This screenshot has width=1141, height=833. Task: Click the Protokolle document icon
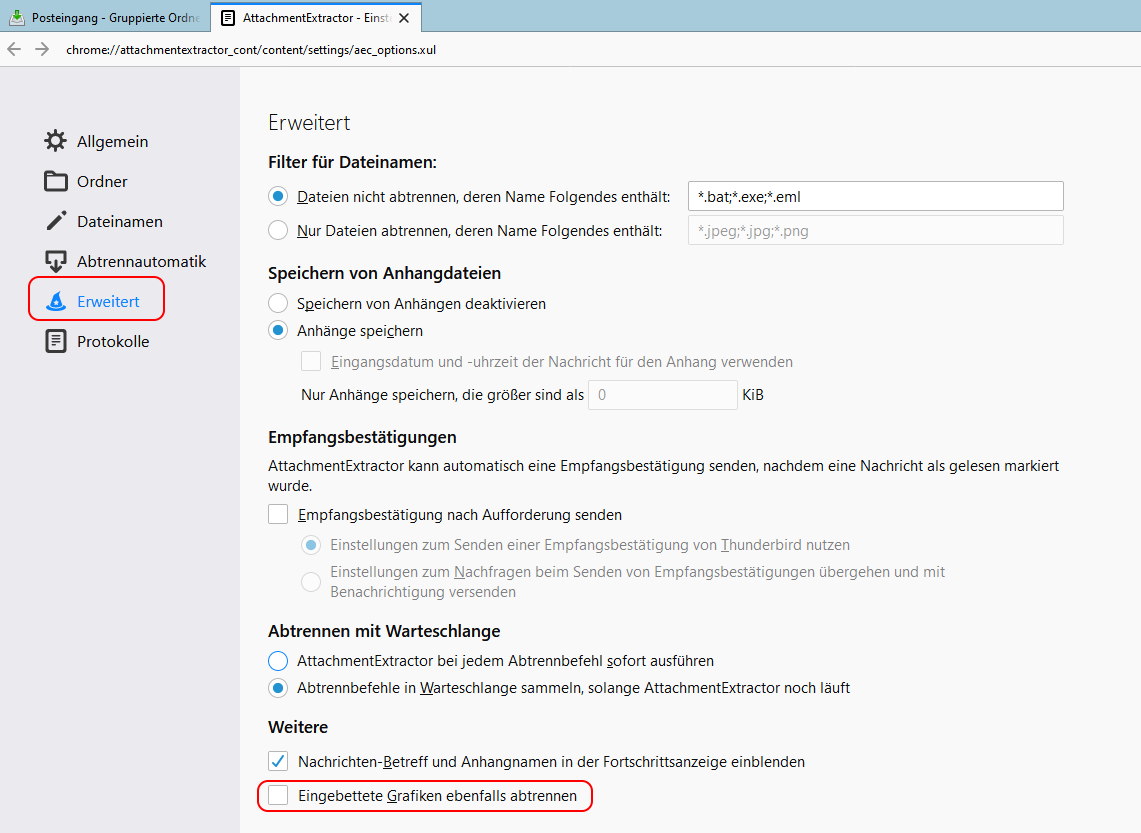[x=55, y=341]
